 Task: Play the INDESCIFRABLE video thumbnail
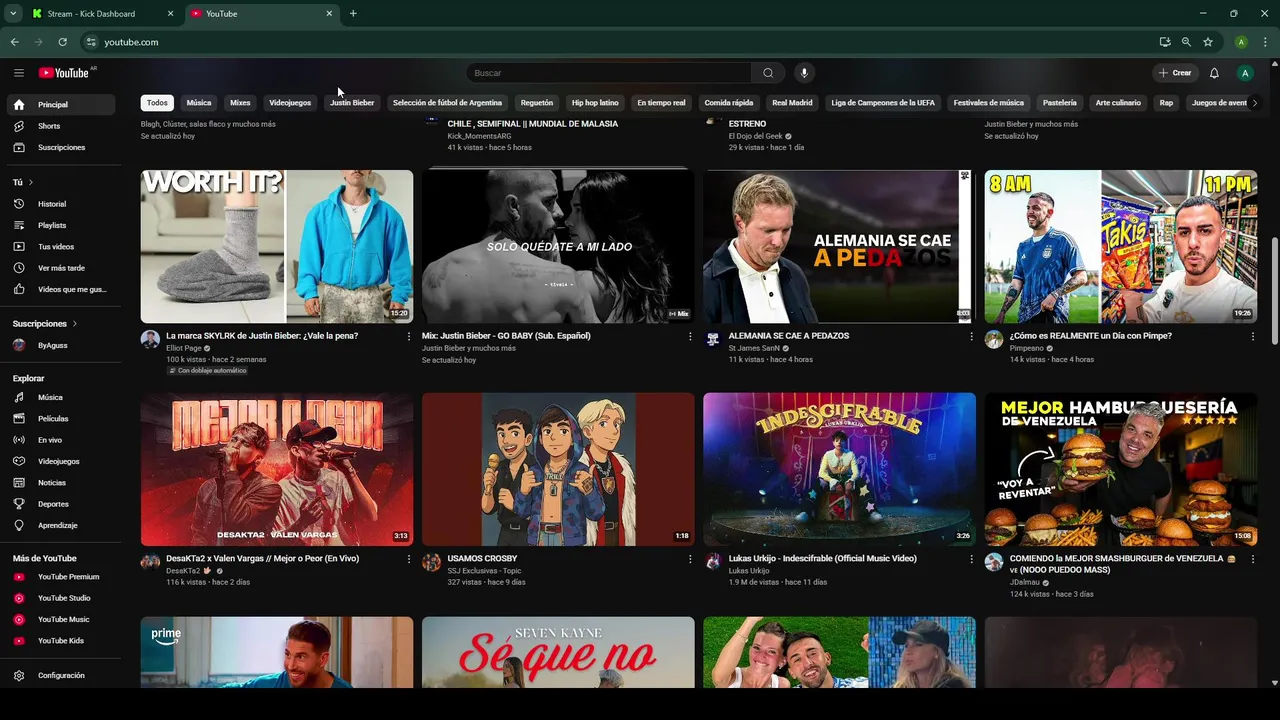(839, 469)
